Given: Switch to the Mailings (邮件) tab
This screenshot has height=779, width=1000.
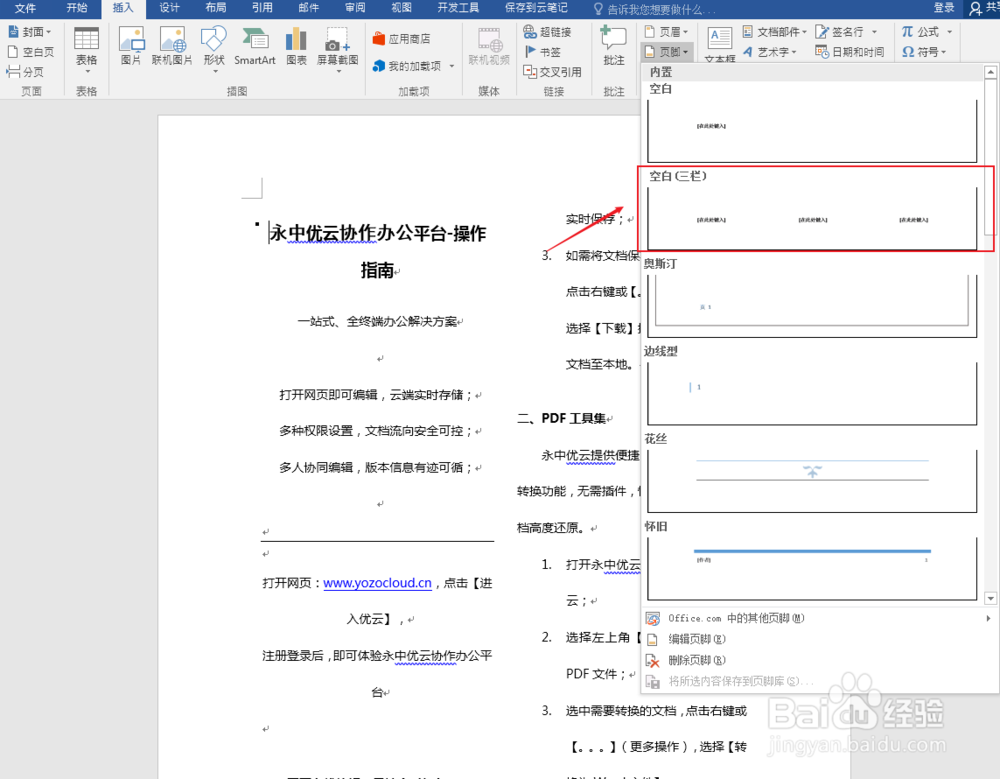Looking at the screenshot, I should (x=309, y=8).
